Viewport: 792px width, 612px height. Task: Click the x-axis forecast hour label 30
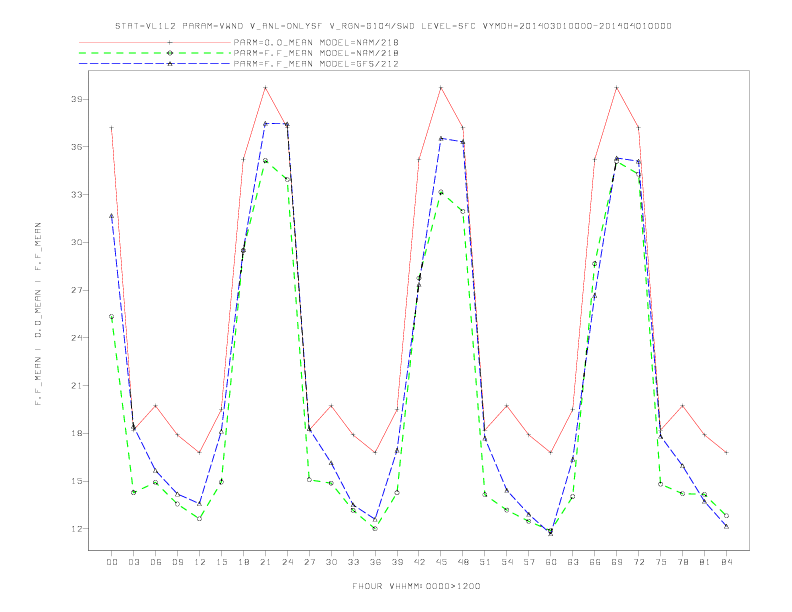coord(331,562)
